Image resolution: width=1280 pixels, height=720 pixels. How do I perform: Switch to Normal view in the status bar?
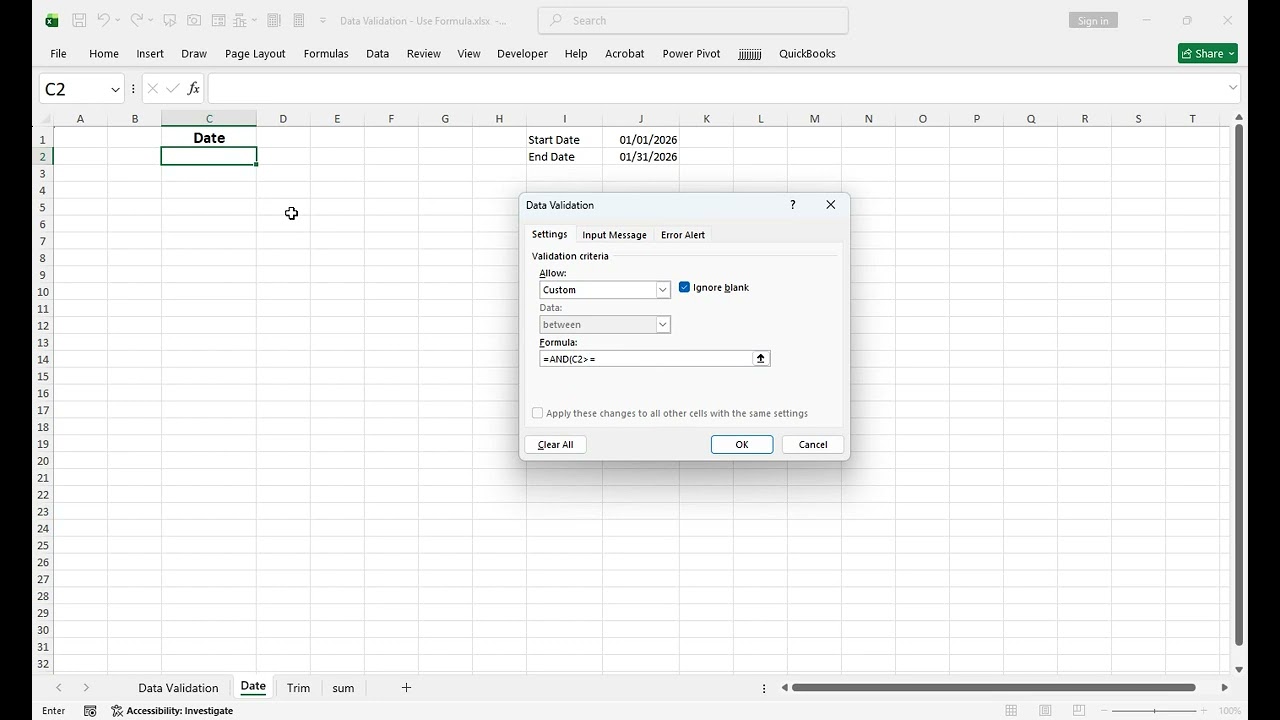click(1011, 711)
